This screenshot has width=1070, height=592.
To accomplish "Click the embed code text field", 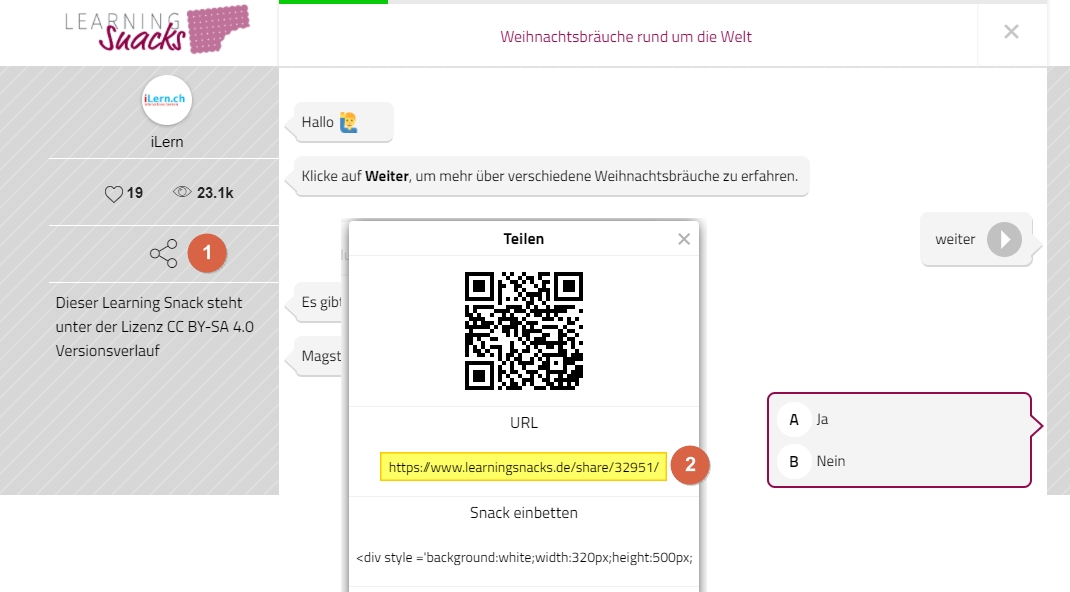I will coord(524,558).
